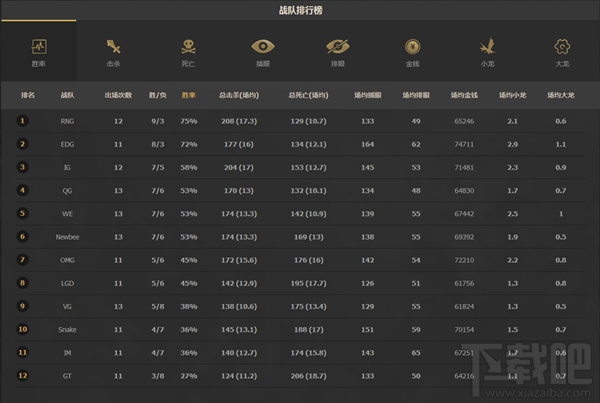Select team name RNG
600x403 pixels.
click(x=67, y=121)
